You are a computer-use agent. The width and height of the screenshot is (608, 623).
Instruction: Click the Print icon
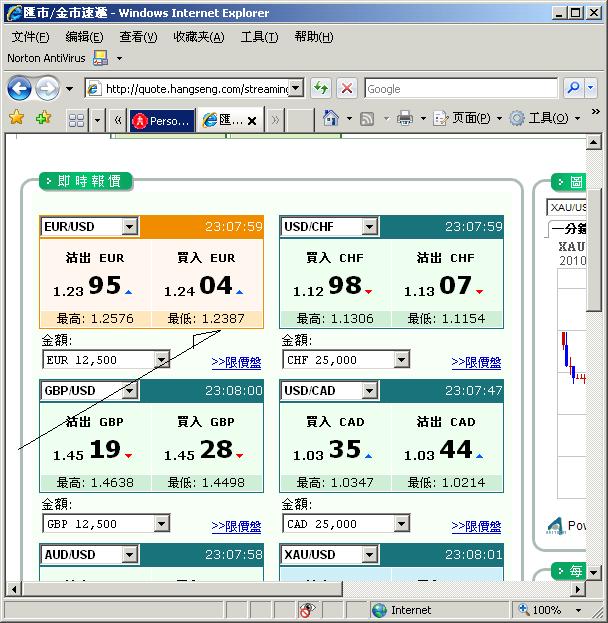click(404, 119)
